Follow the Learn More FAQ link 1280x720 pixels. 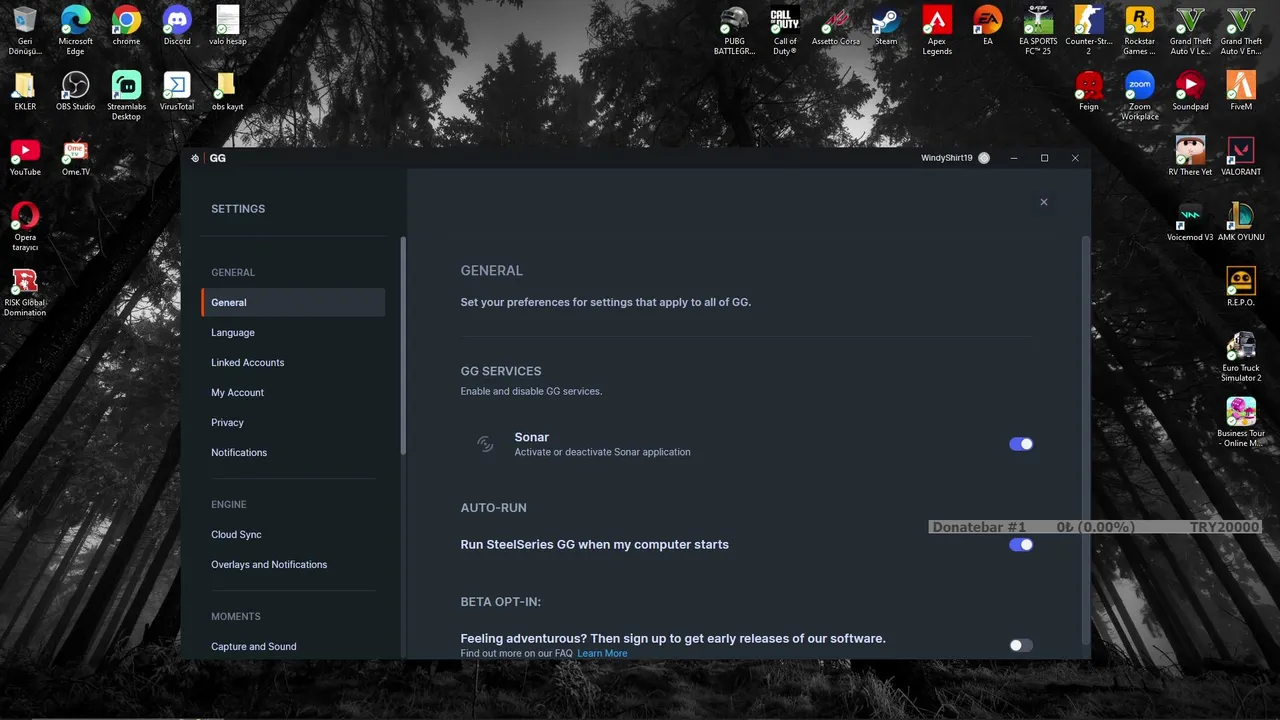tap(602, 654)
